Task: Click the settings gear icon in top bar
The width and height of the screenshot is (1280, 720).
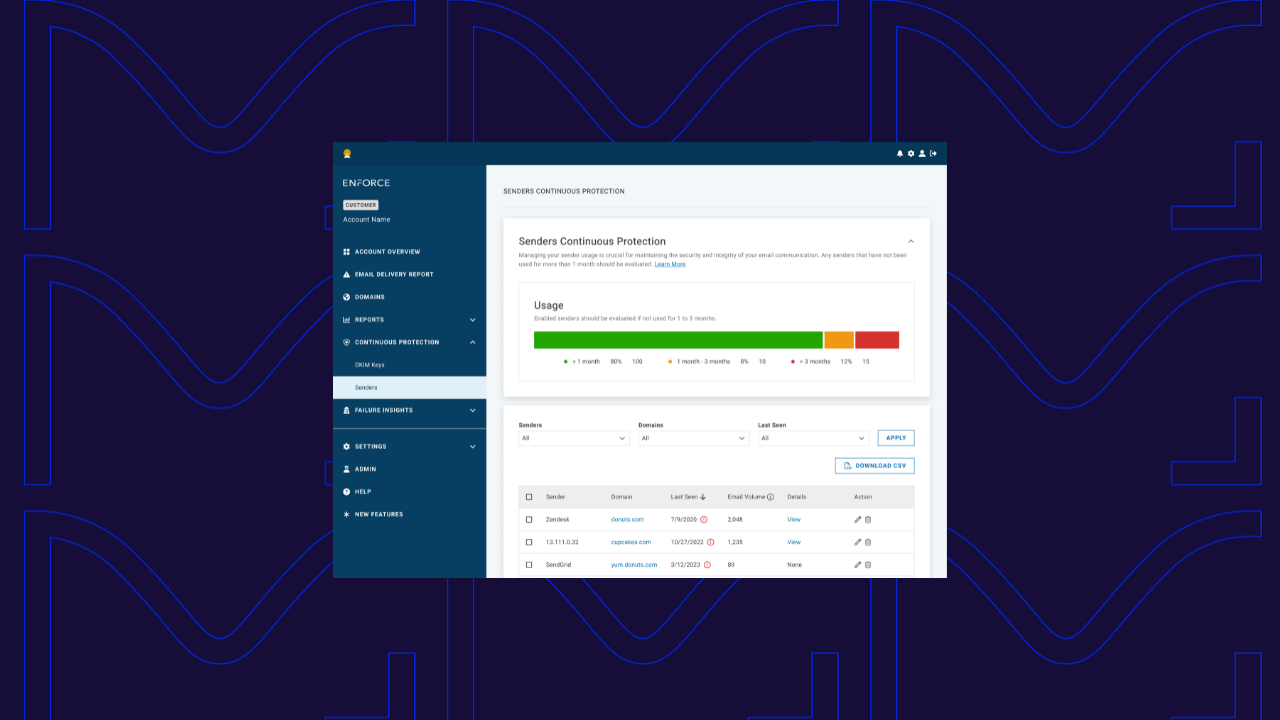Action: click(x=910, y=153)
